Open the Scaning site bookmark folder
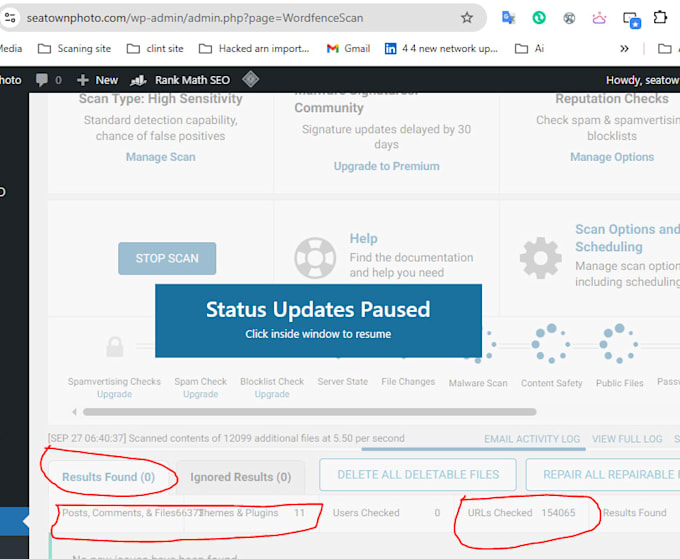 pyautogui.click(x=75, y=49)
